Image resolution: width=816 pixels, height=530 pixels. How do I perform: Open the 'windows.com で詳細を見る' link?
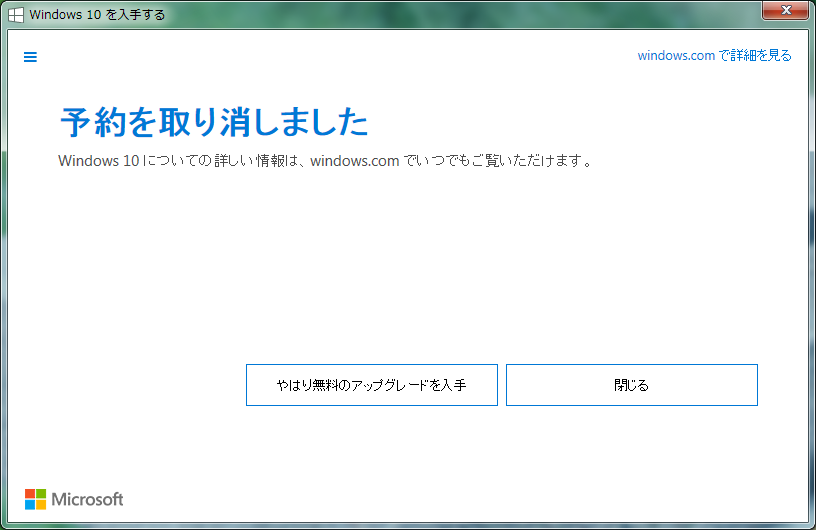coord(714,55)
